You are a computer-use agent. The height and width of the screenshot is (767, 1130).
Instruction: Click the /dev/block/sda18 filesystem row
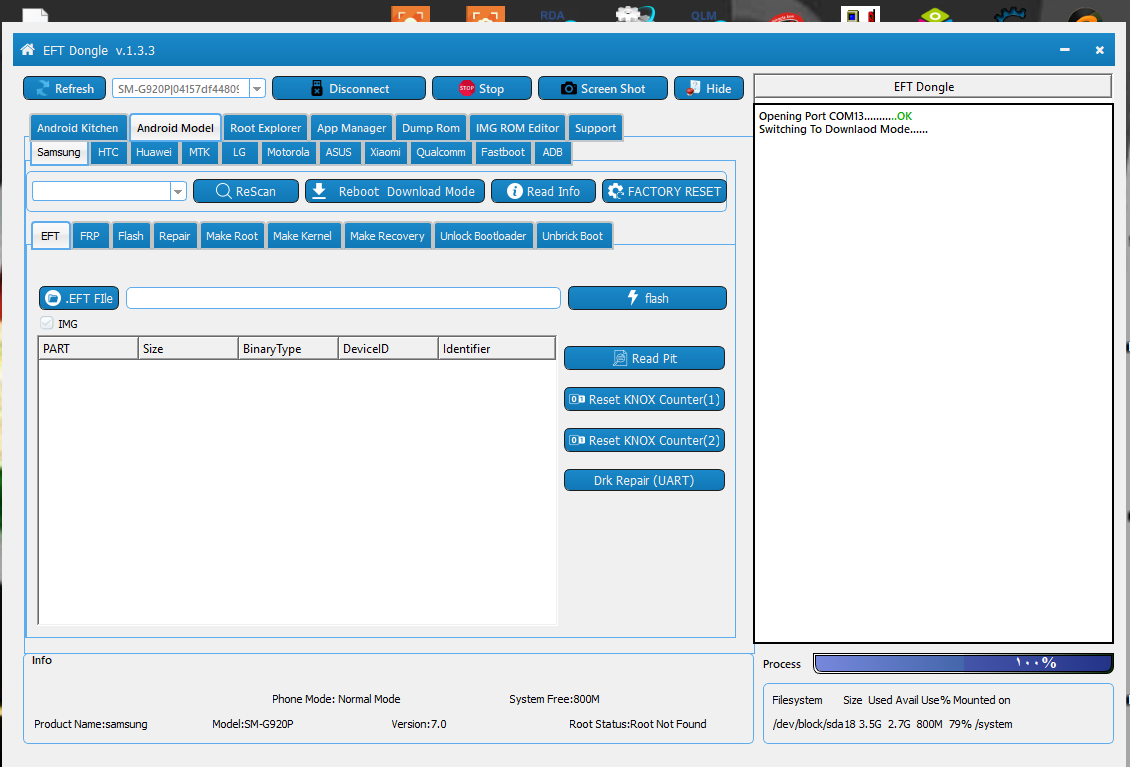(x=892, y=724)
